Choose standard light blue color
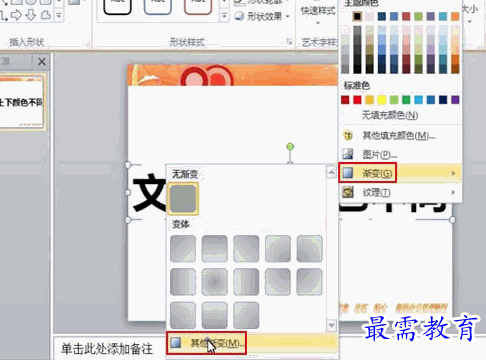The height and width of the screenshot is (360, 486). tap(418, 100)
